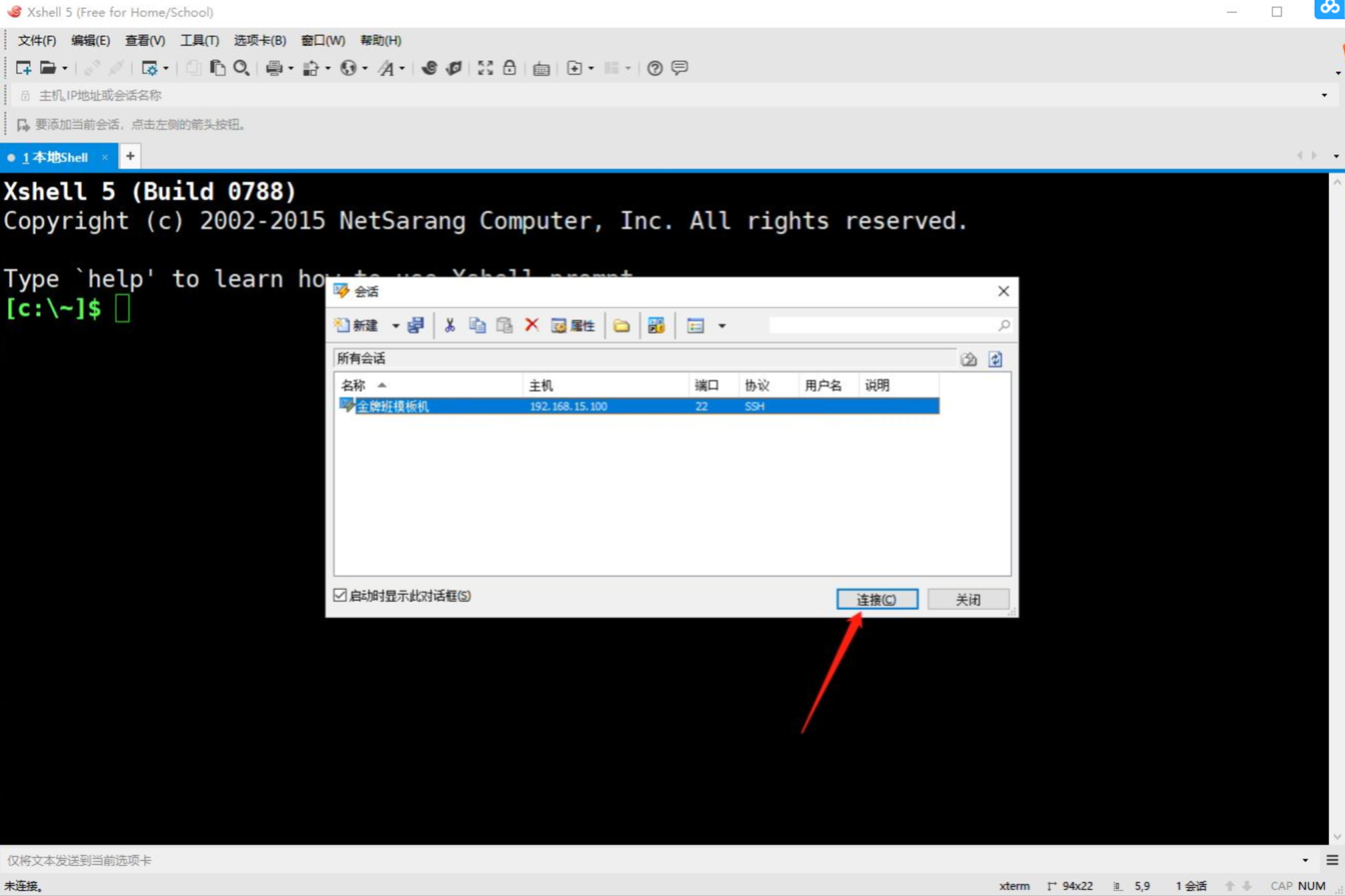Click the red delete X in sessions dialog
1345x896 pixels.
click(x=531, y=325)
